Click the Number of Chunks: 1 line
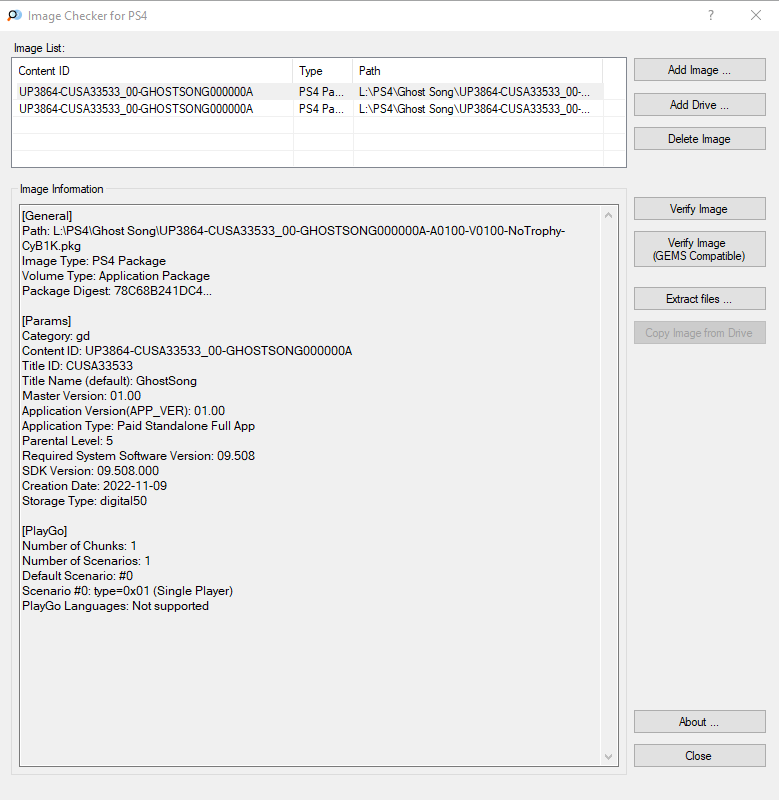 [79, 546]
